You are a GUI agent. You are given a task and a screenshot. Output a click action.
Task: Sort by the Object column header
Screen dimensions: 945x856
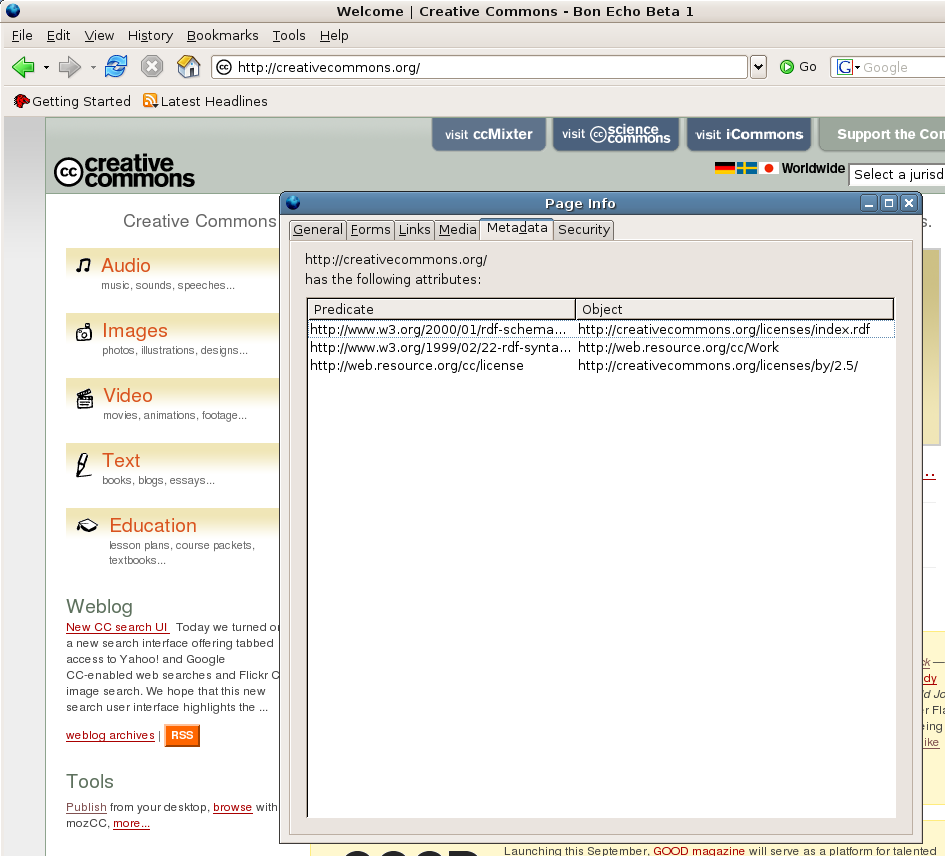tap(735, 309)
